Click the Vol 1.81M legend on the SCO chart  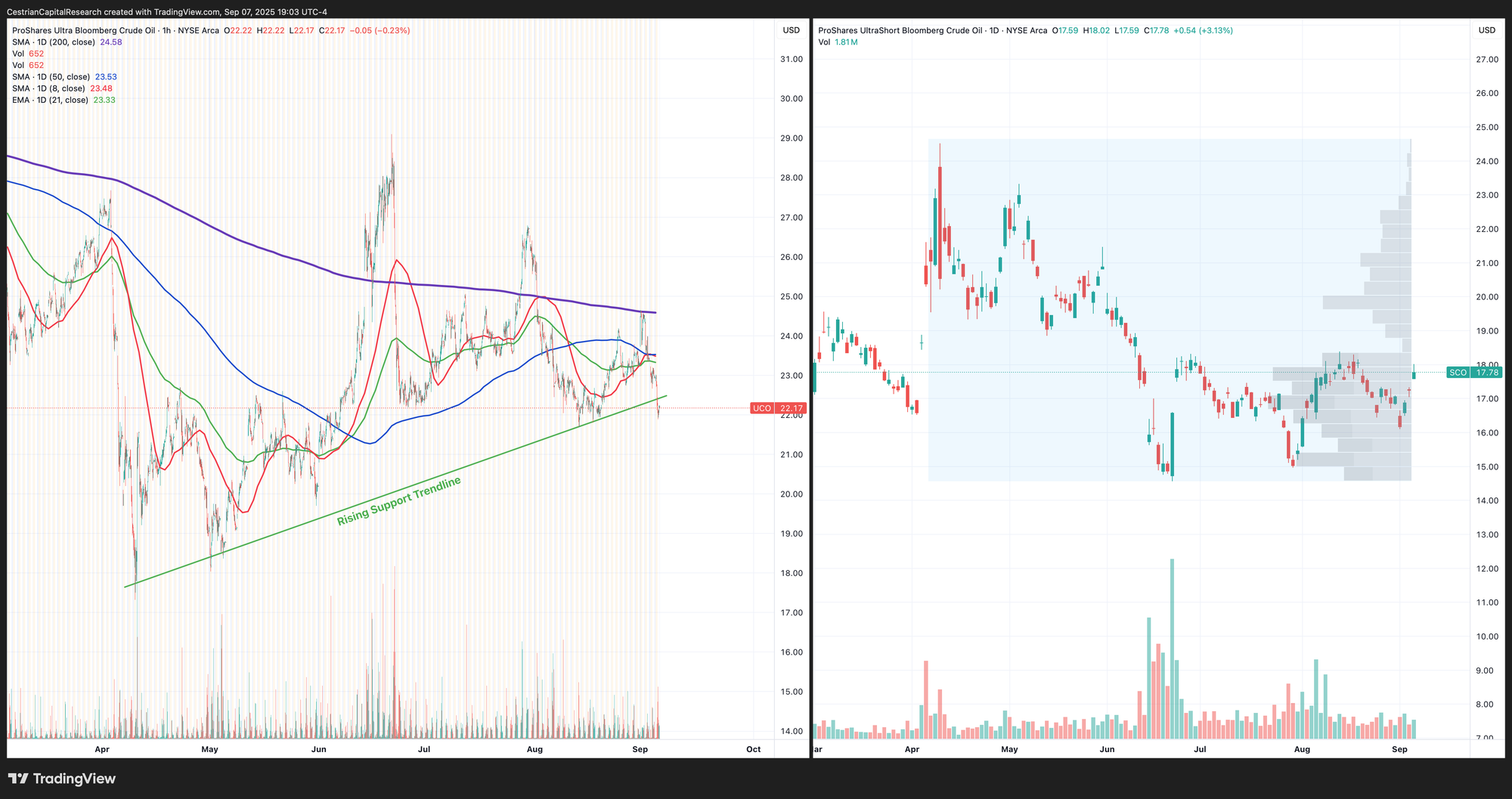838,42
